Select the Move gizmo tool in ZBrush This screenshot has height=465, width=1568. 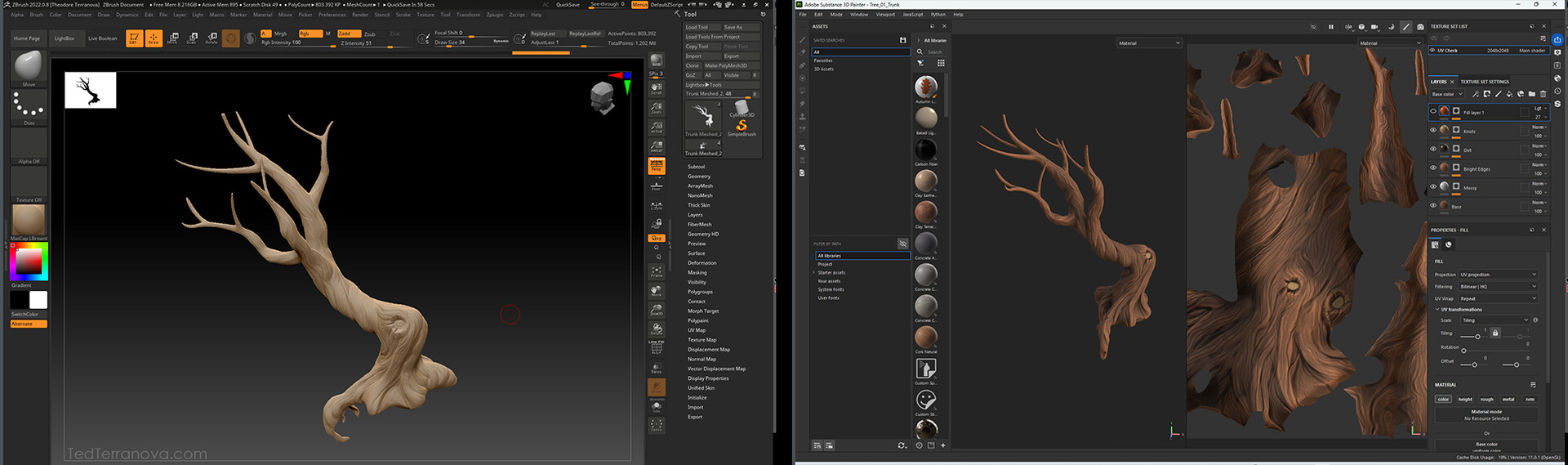point(172,38)
